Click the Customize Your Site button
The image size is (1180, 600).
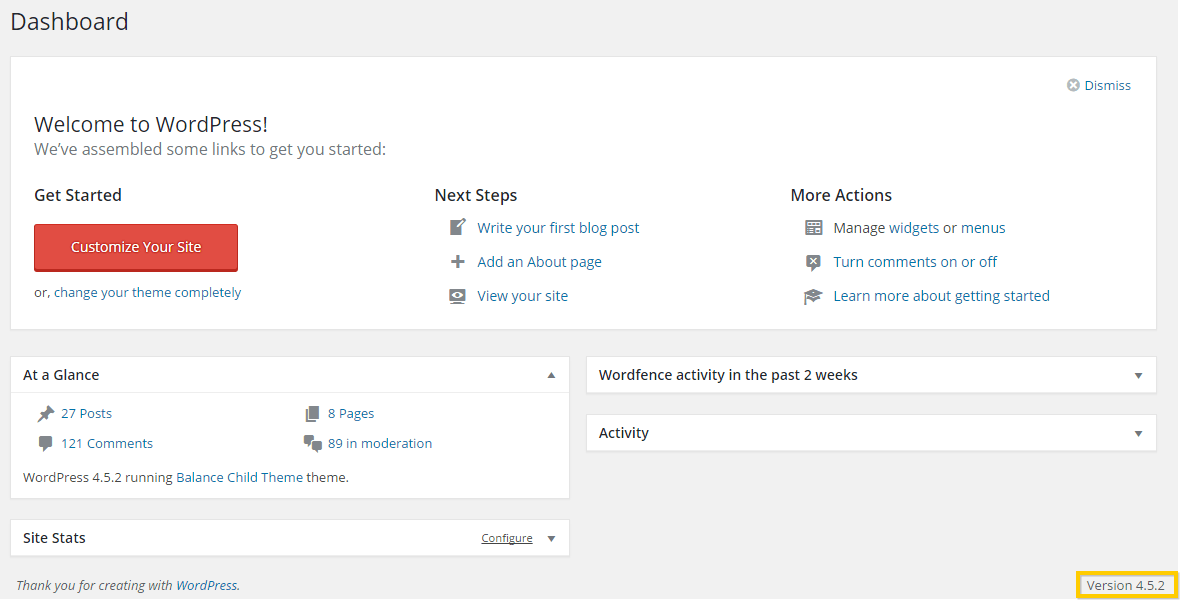pos(135,247)
